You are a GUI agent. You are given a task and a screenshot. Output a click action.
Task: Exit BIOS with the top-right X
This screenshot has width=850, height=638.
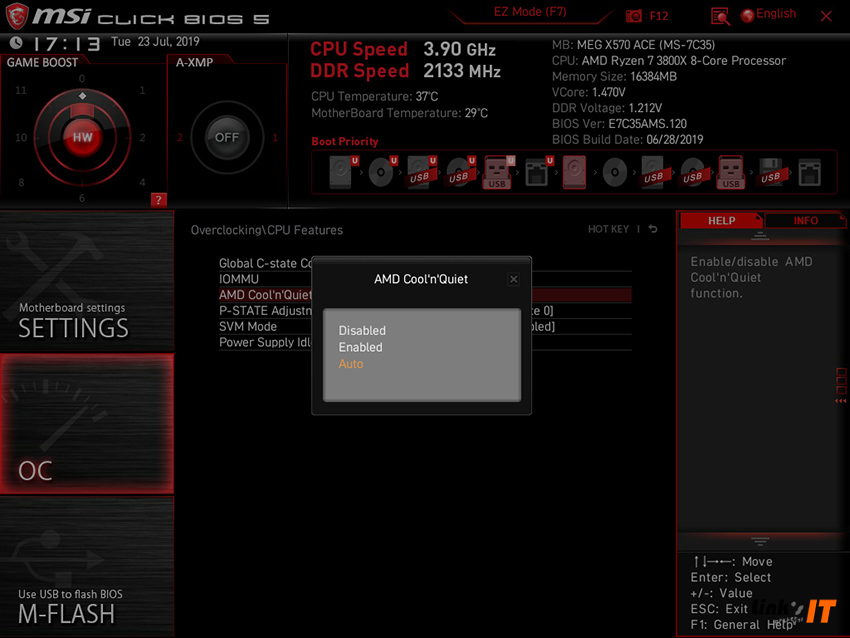pos(826,16)
